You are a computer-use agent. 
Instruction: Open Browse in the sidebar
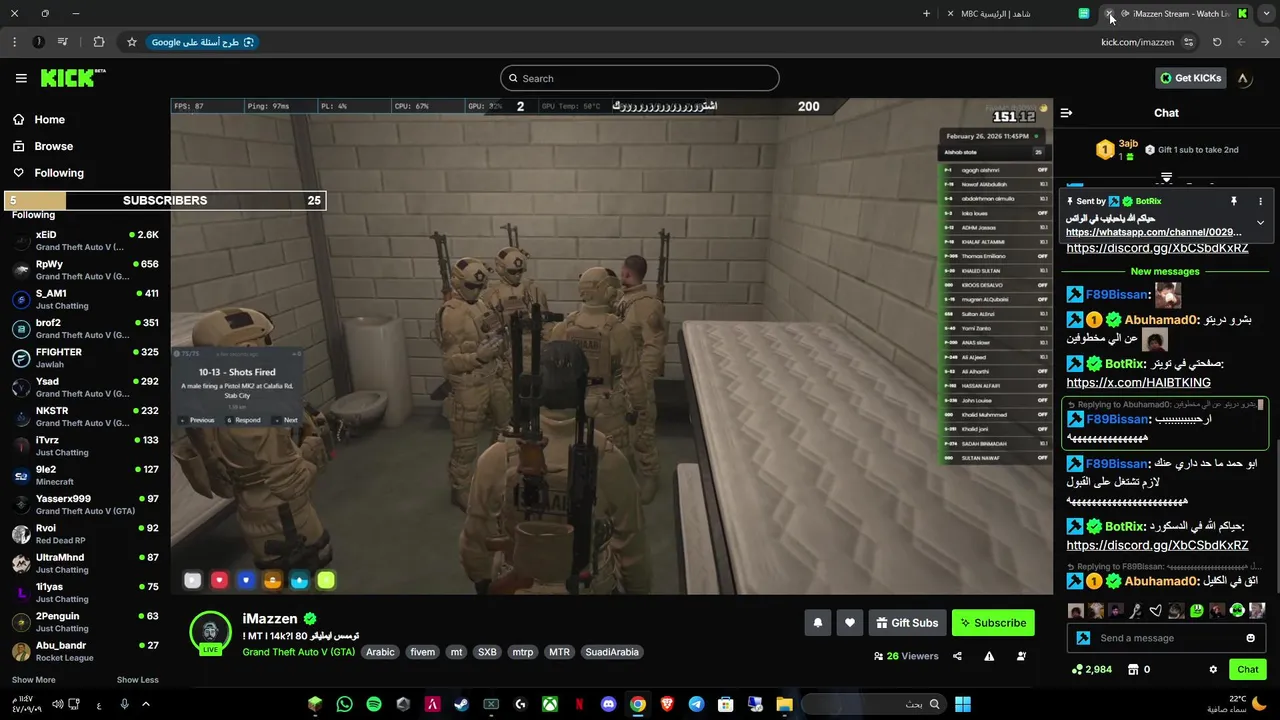43,146
